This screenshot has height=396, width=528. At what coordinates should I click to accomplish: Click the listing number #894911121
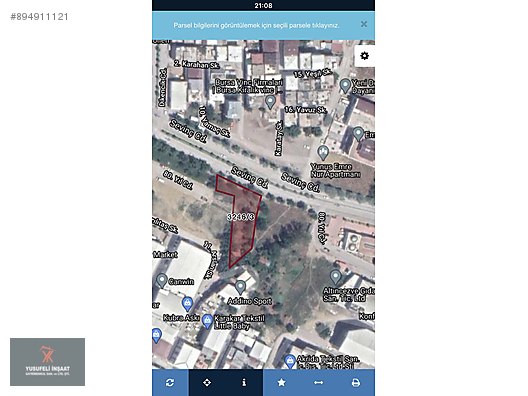39,17
